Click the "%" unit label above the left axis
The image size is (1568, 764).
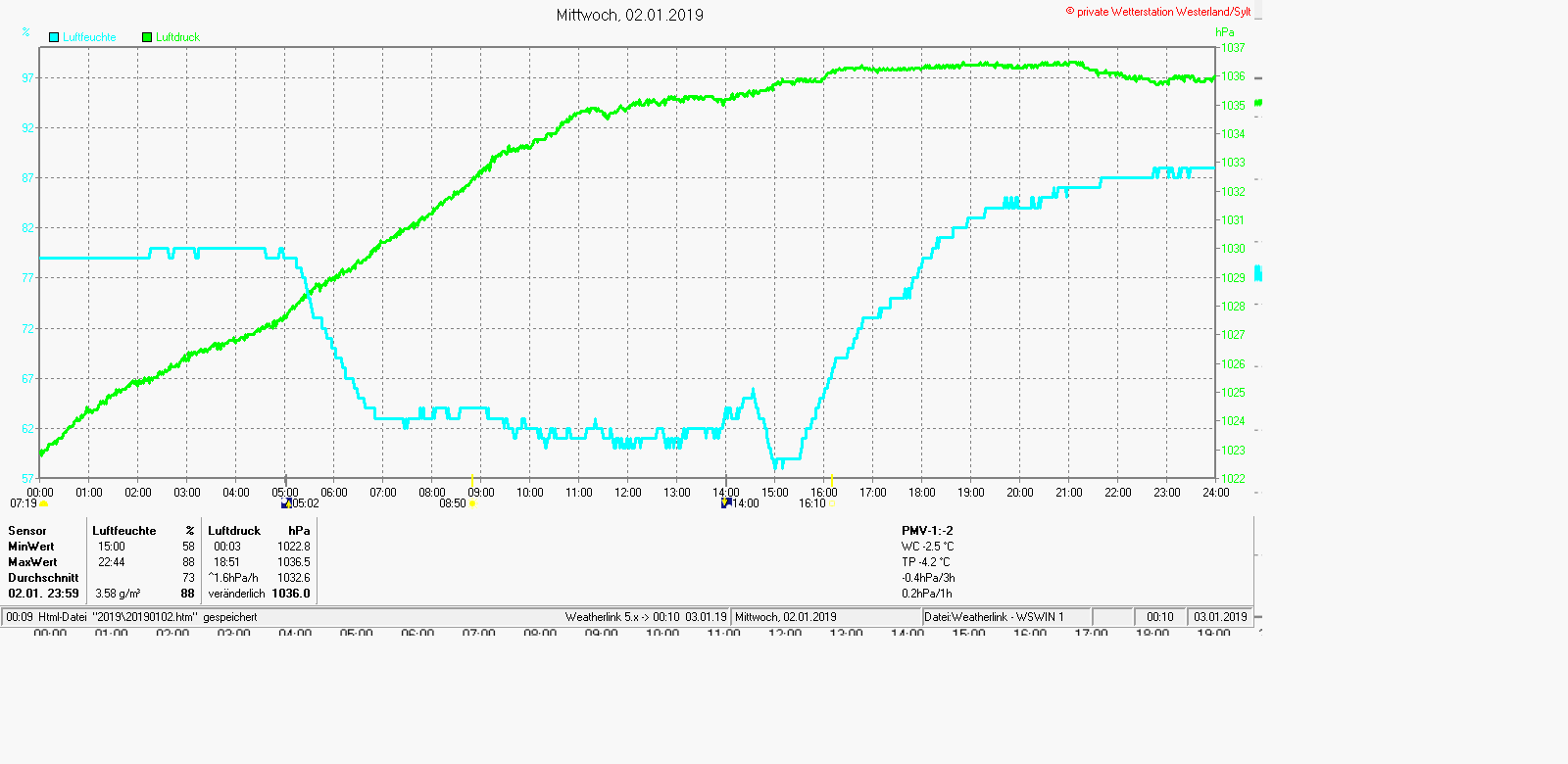pyautogui.click(x=25, y=32)
